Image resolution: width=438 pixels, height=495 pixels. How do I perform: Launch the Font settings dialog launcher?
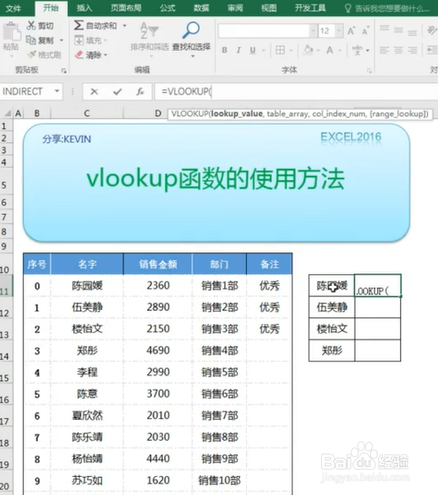pyautogui.click(x=369, y=70)
